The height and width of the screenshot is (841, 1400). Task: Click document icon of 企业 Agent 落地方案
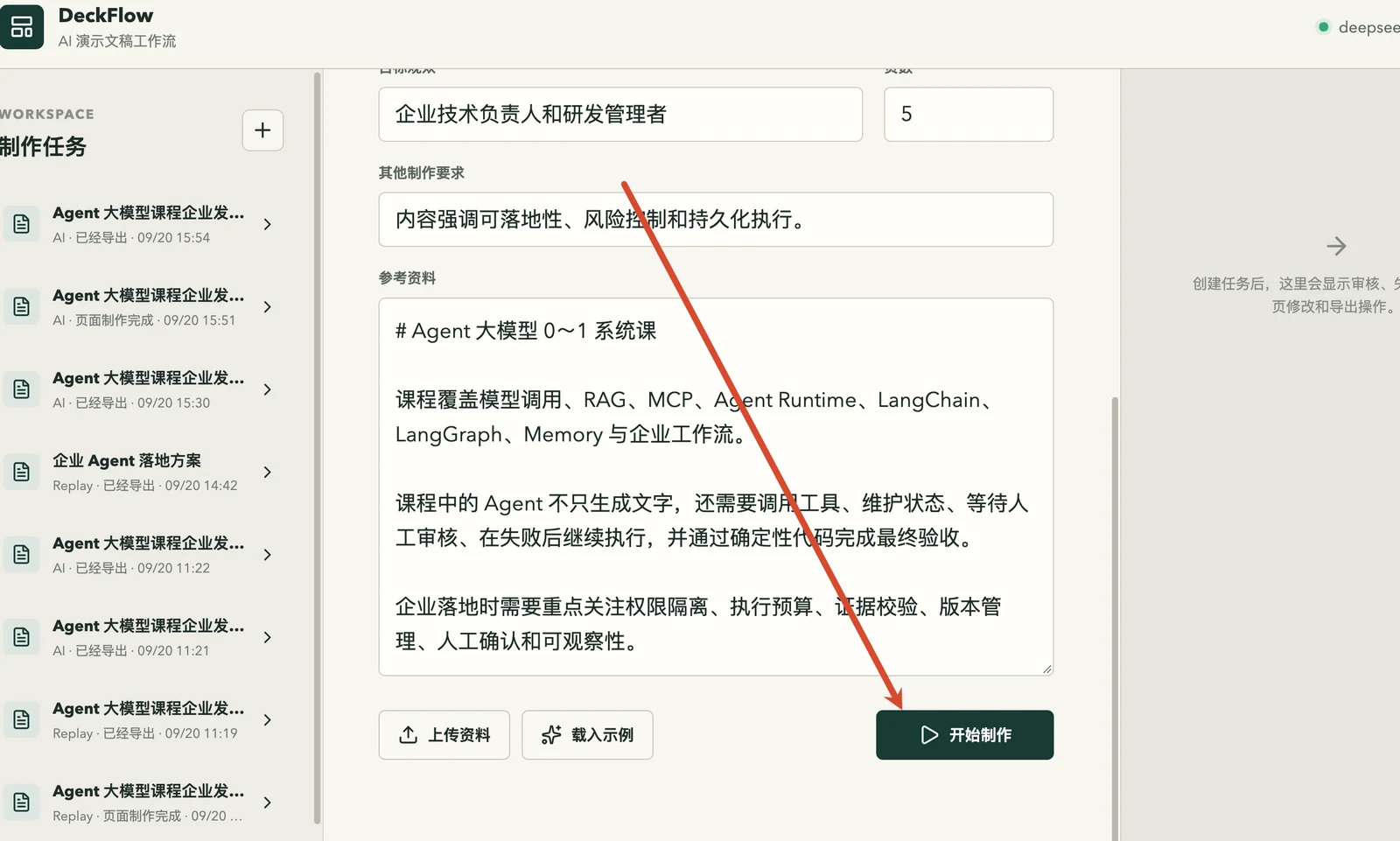click(22, 472)
